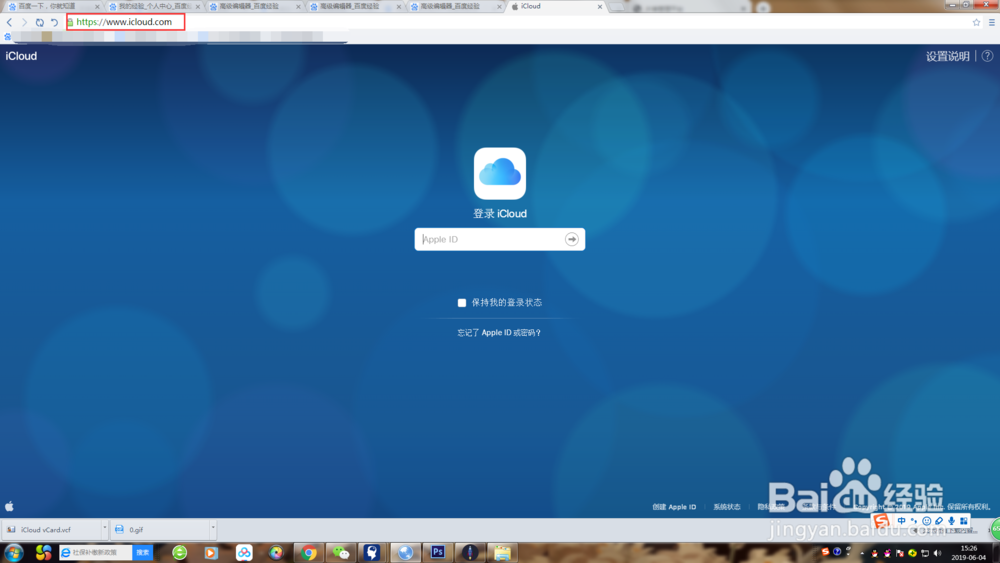Click the Sogou S input method tray icon
1000x563 pixels.
click(x=825, y=552)
